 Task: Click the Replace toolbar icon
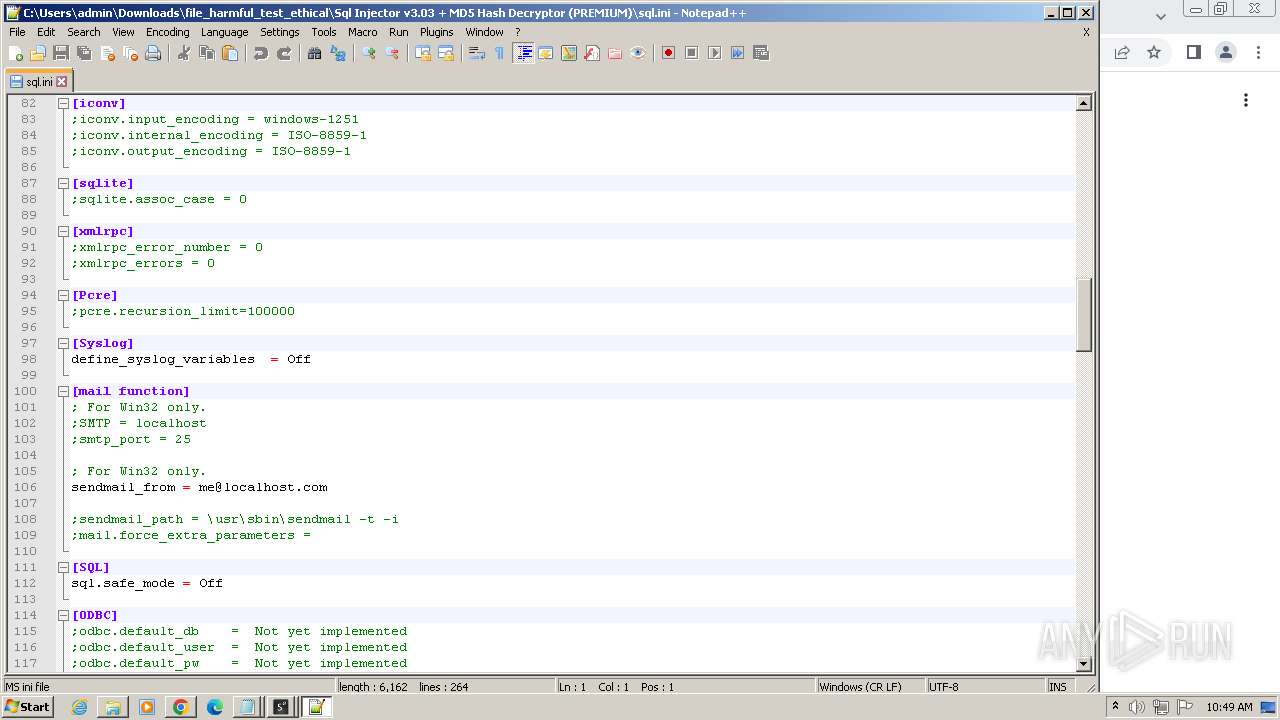coord(338,53)
